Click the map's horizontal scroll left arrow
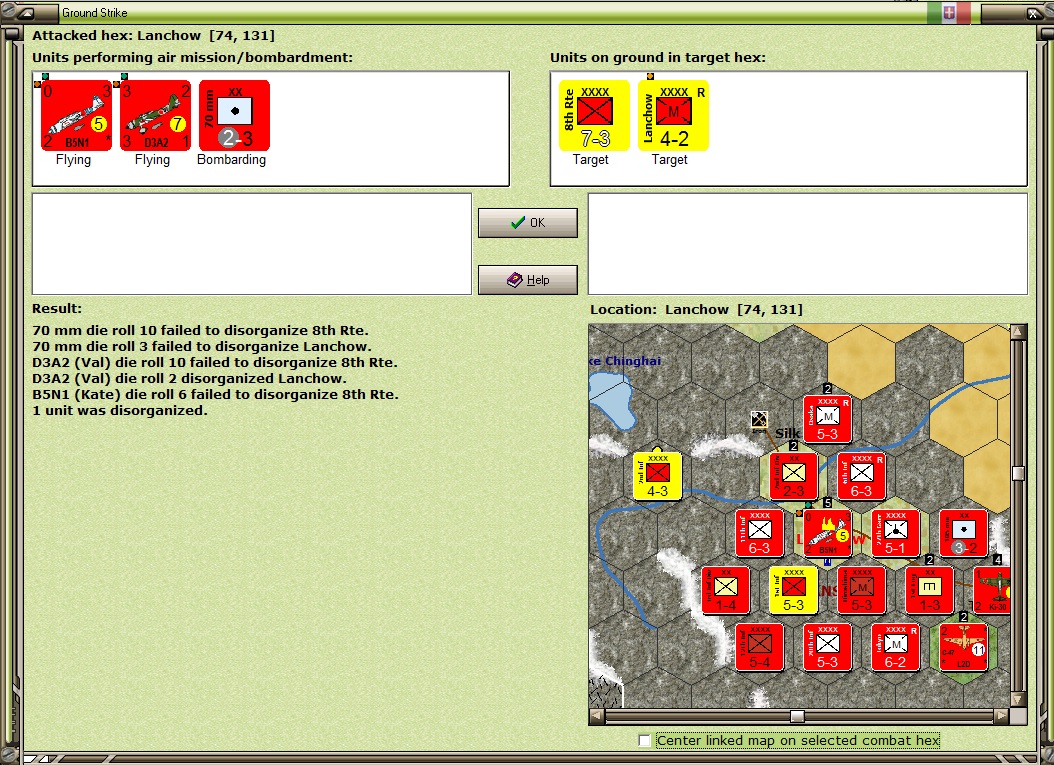The image size is (1054, 765). pos(596,716)
